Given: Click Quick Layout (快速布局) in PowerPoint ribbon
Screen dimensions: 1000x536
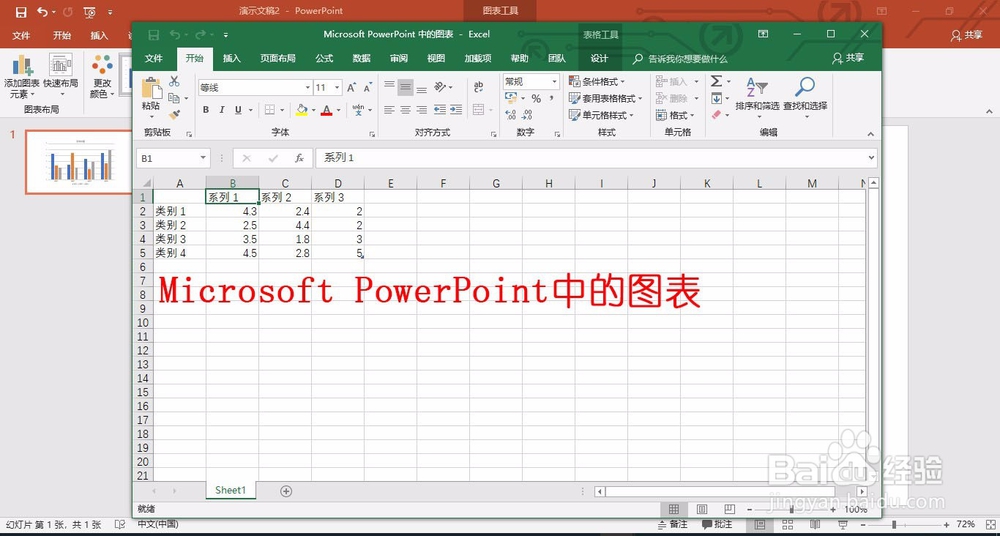Looking at the screenshot, I should tap(61, 76).
